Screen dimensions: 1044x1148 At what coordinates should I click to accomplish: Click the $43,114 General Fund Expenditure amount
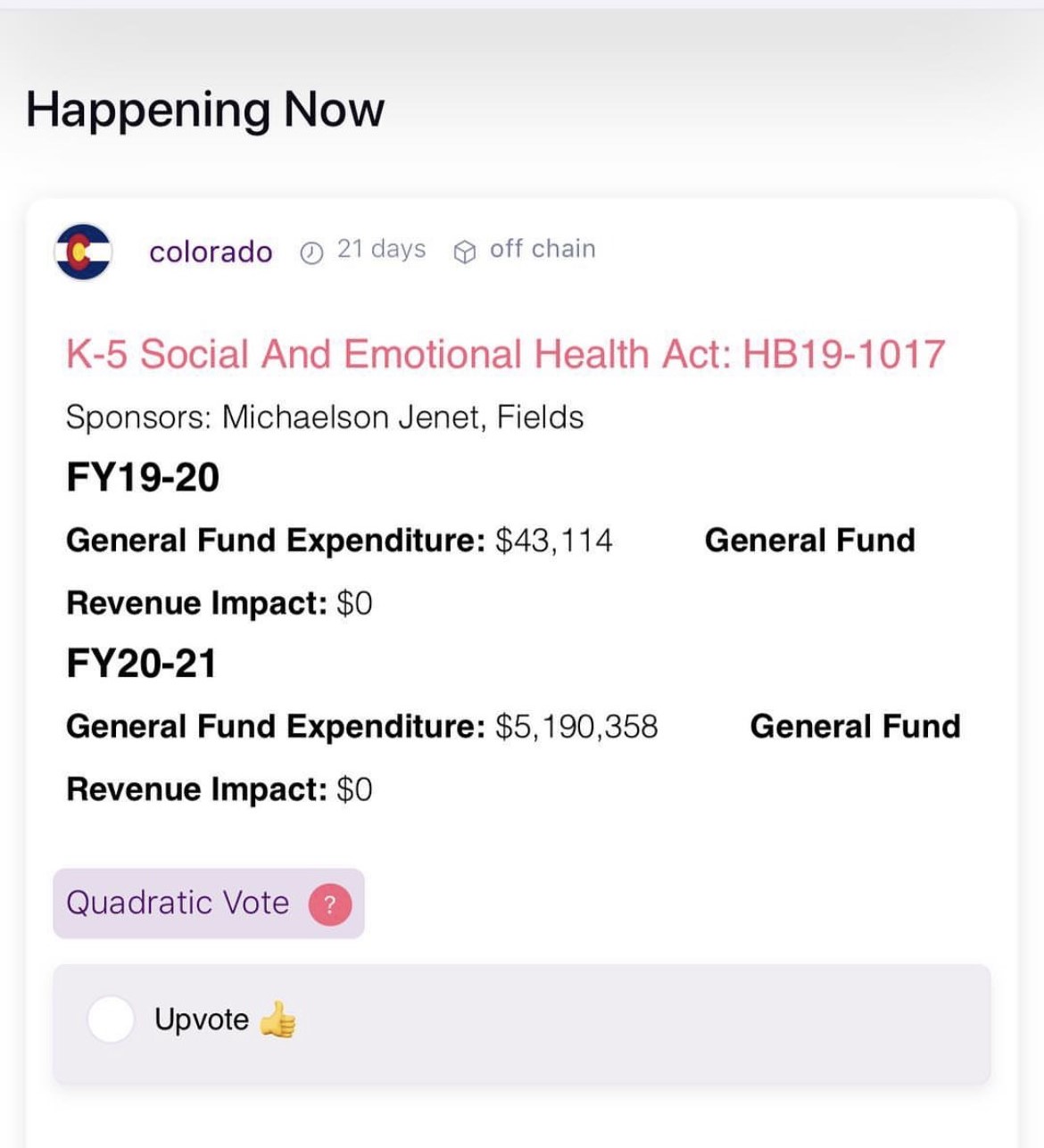tap(554, 541)
